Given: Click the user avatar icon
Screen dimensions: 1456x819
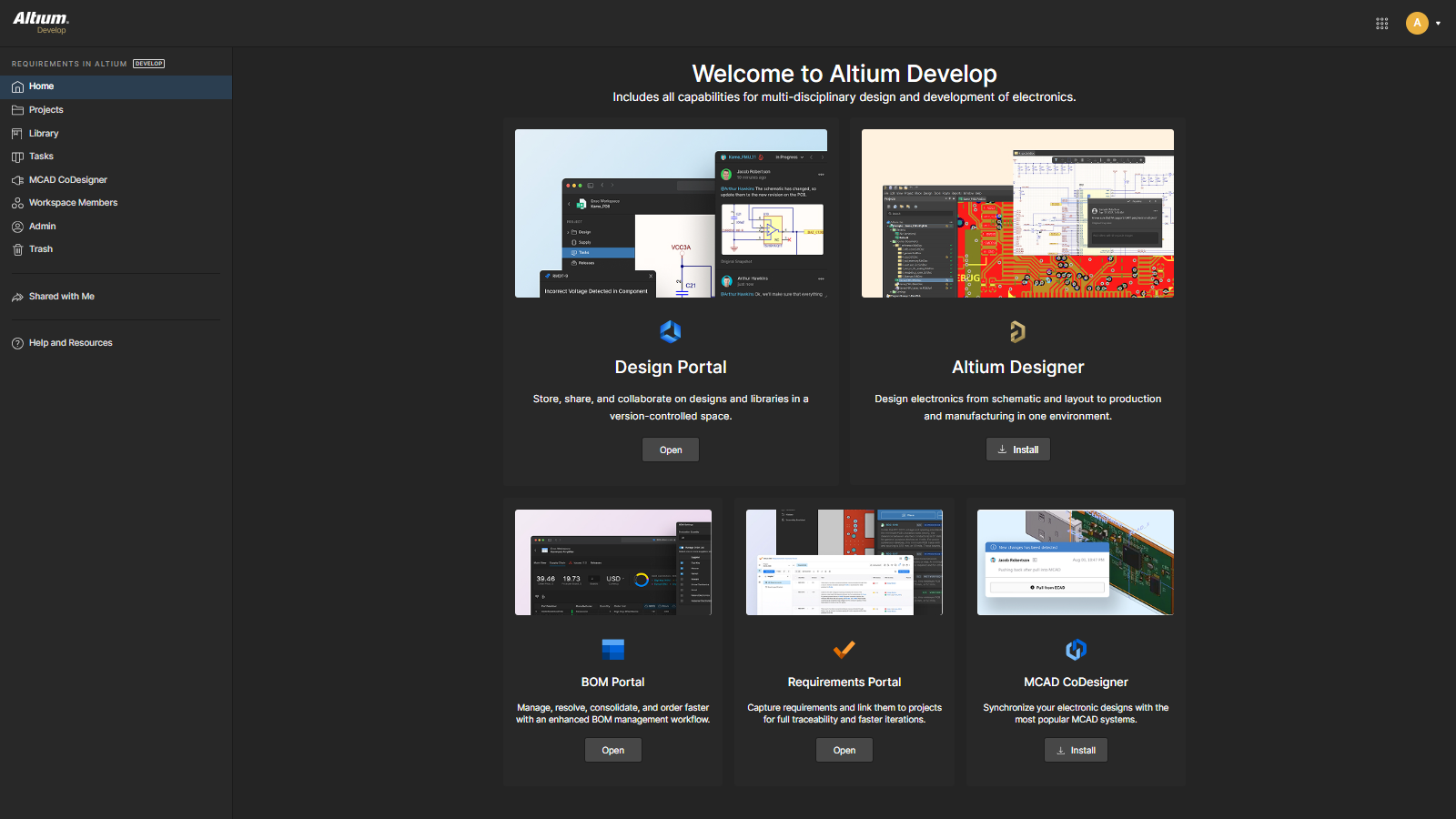Looking at the screenshot, I should (x=1416, y=24).
